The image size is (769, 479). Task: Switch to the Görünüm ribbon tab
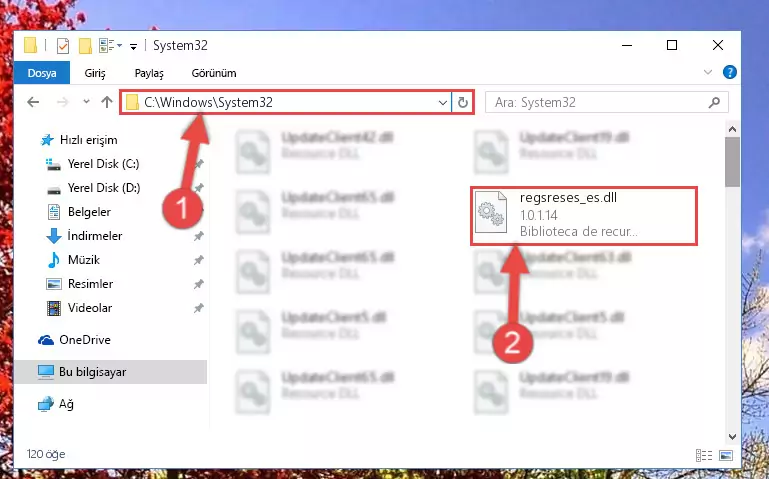coord(214,73)
